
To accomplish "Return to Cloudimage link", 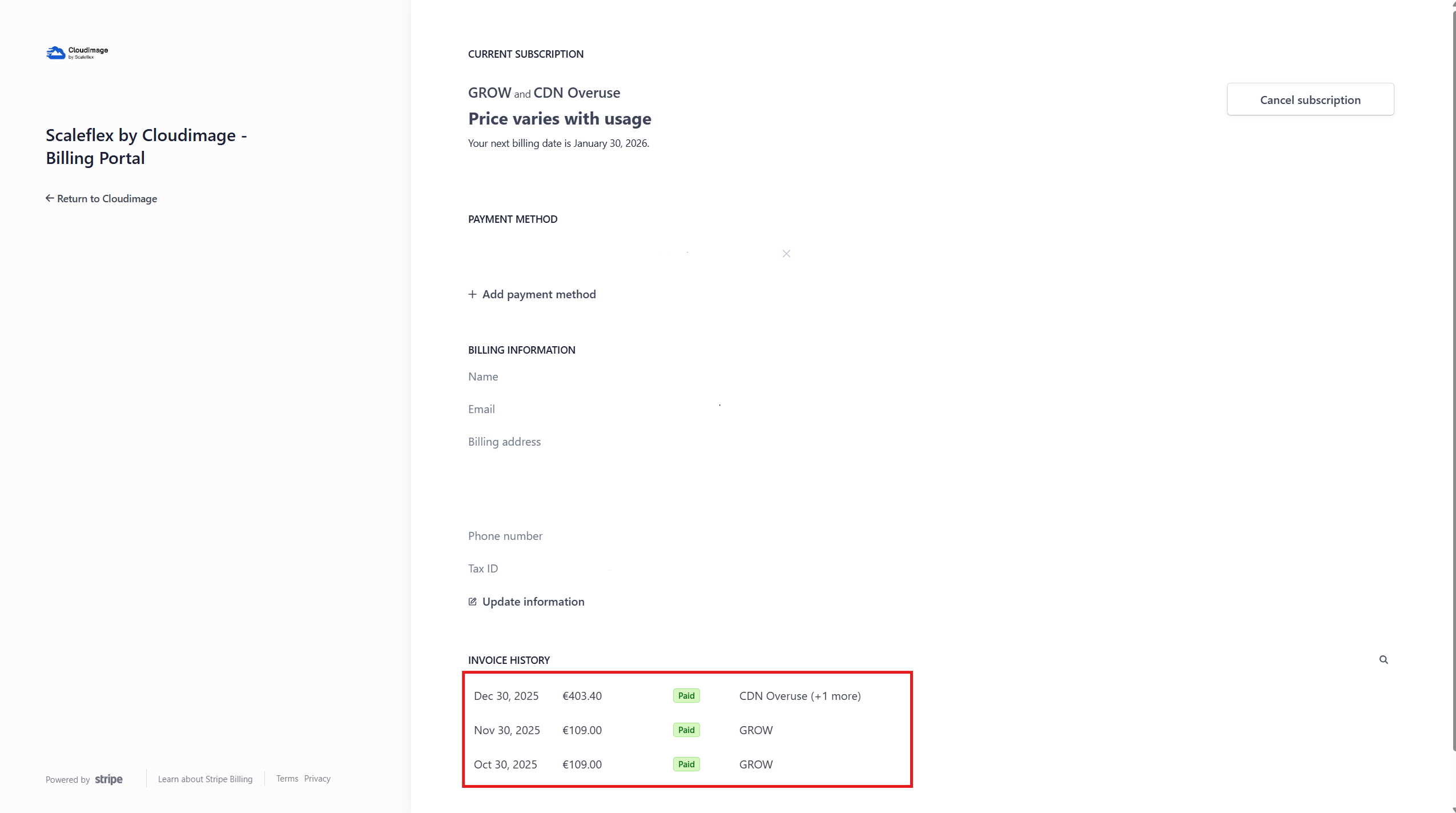I will 107,199.
